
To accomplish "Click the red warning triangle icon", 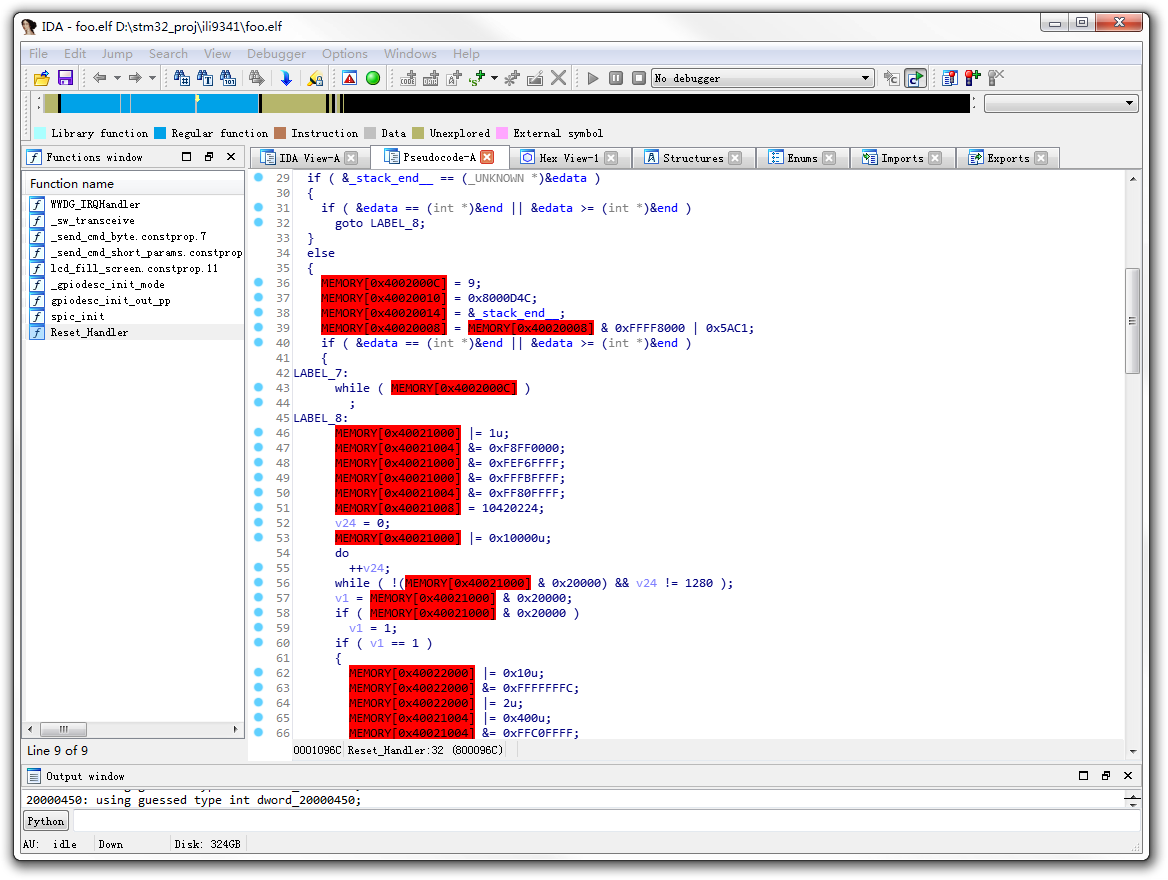I will 349,78.
